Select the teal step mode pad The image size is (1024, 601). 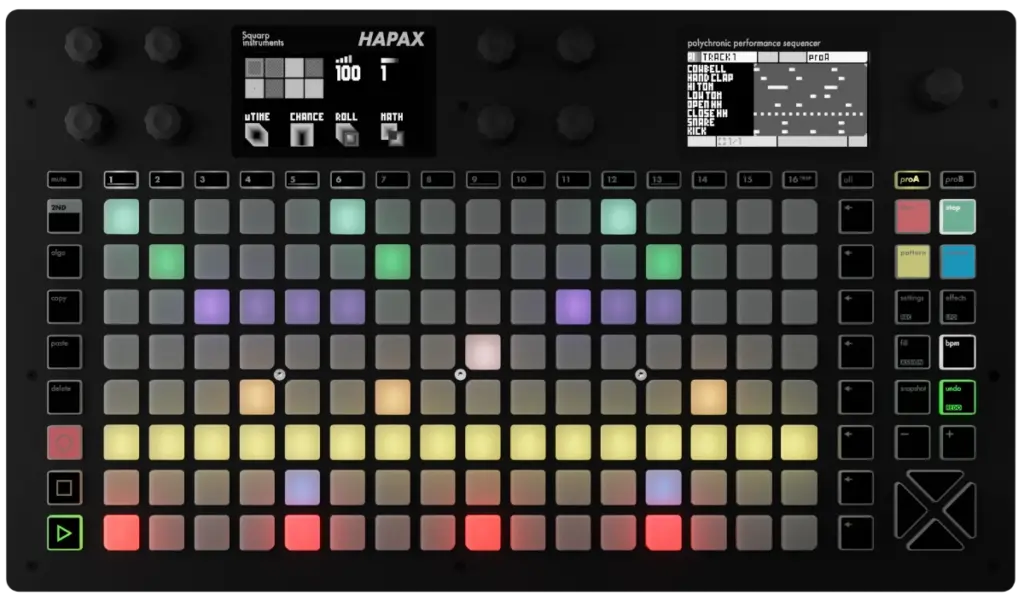coord(957,217)
